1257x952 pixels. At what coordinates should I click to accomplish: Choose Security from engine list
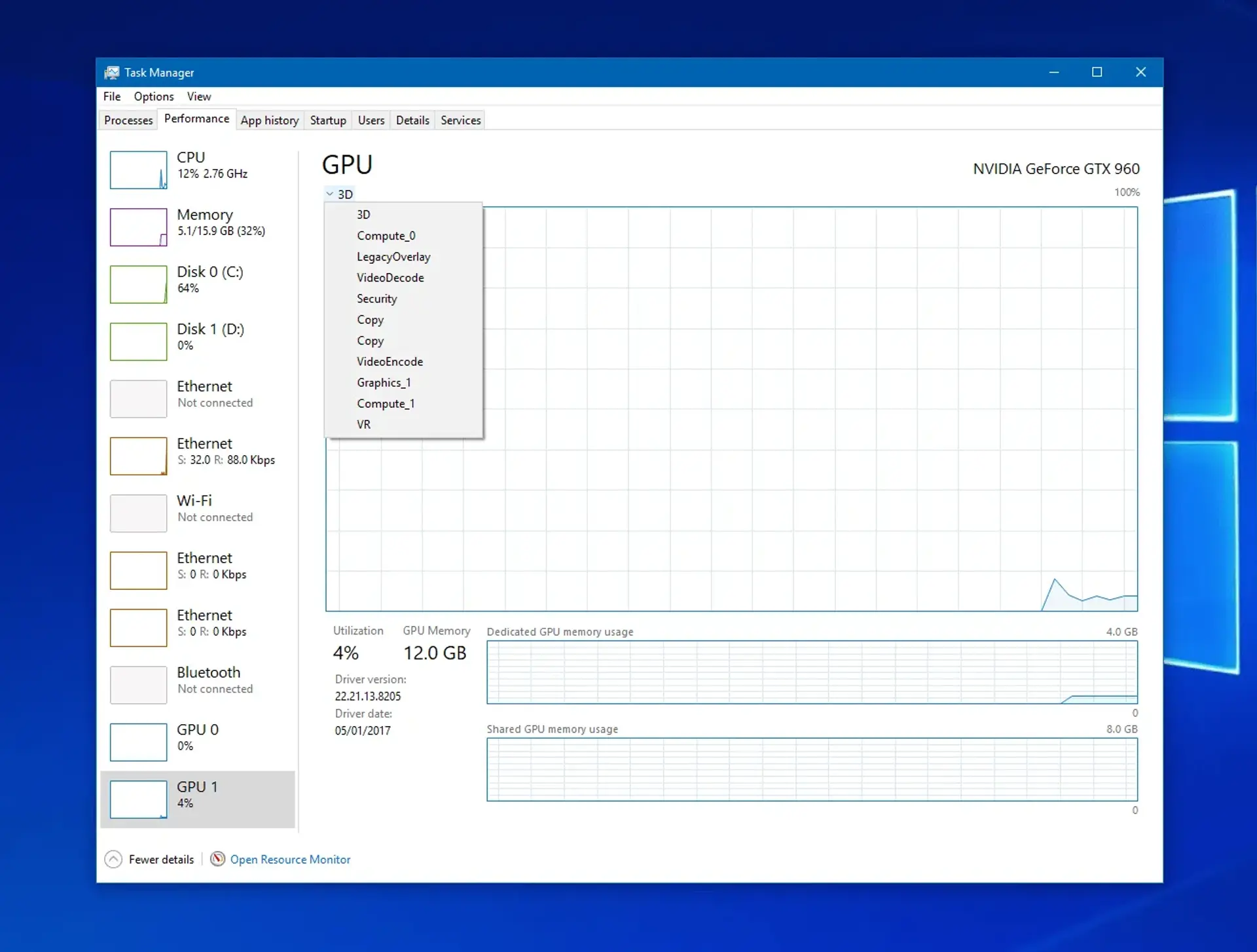tap(404, 298)
